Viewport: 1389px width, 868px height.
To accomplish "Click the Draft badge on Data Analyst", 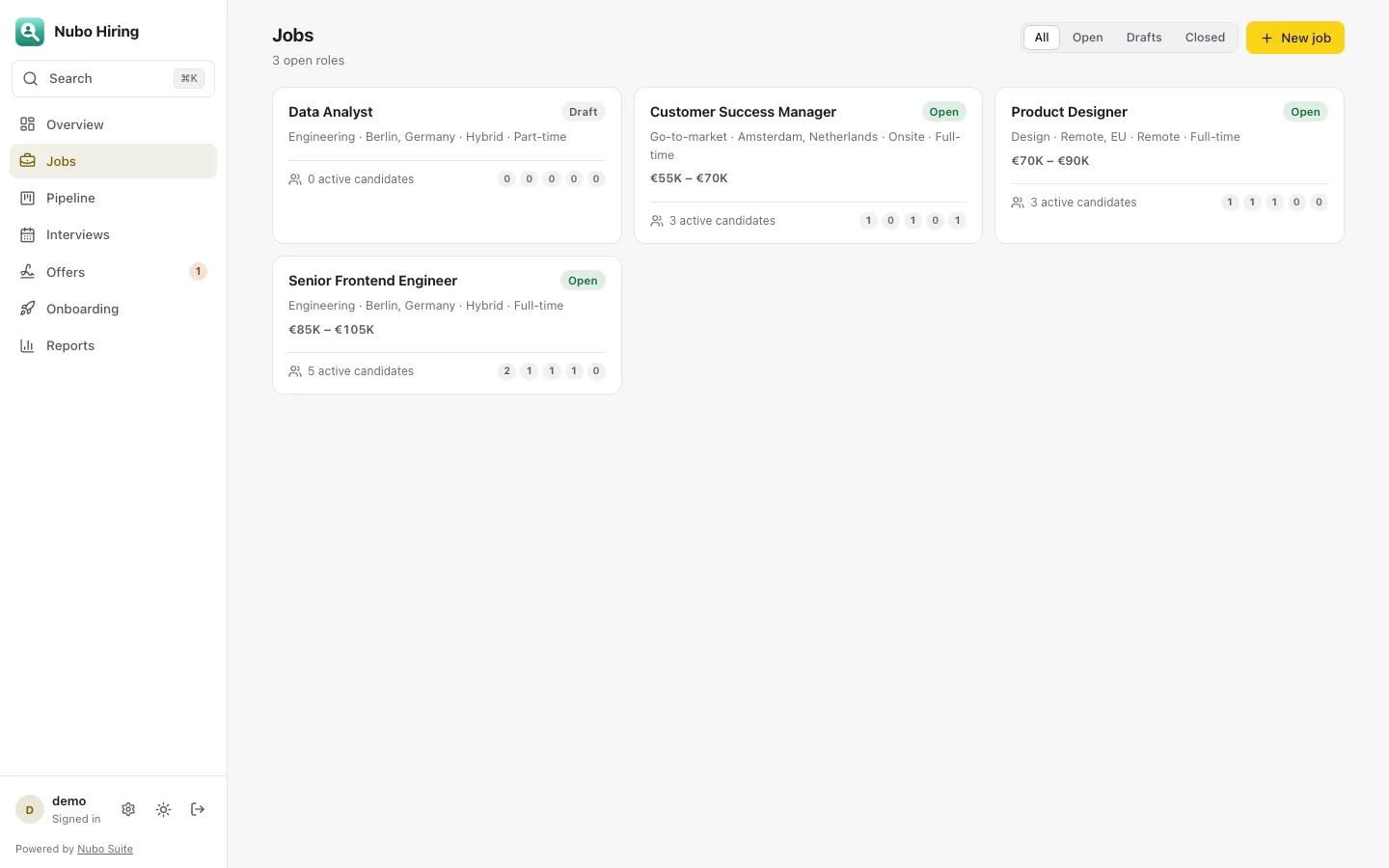I will [584, 112].
